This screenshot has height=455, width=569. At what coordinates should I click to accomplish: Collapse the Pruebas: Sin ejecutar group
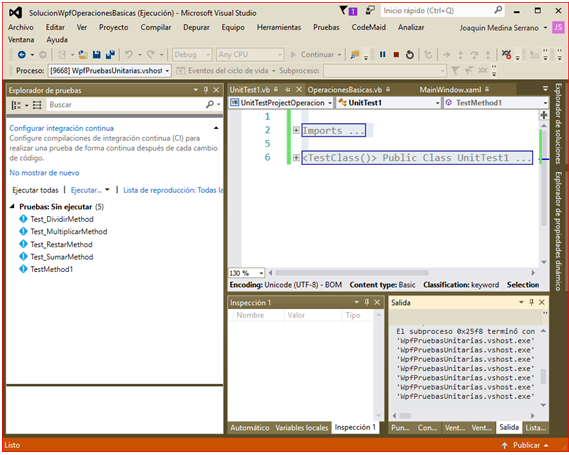(x=12, y=206)
